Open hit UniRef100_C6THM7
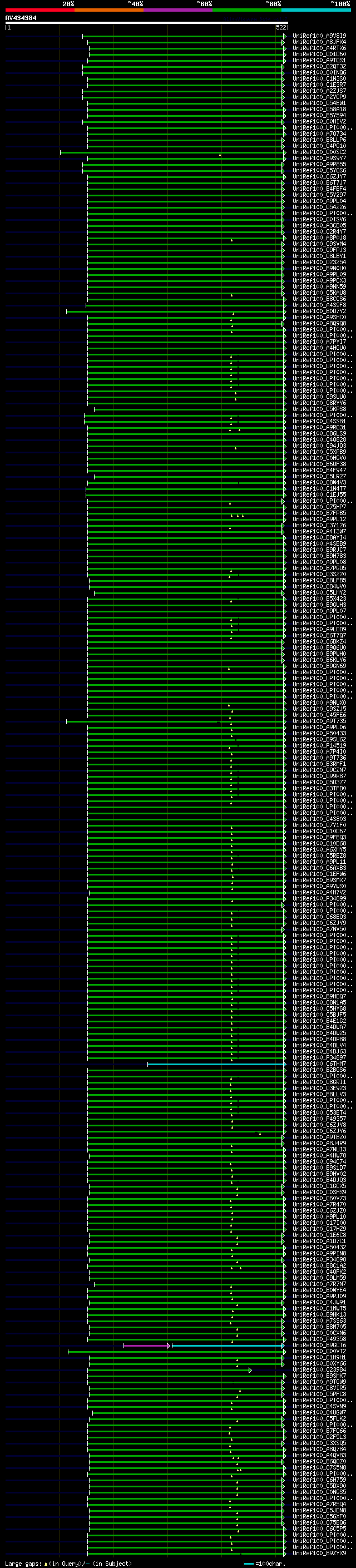 pos(319,1064)
